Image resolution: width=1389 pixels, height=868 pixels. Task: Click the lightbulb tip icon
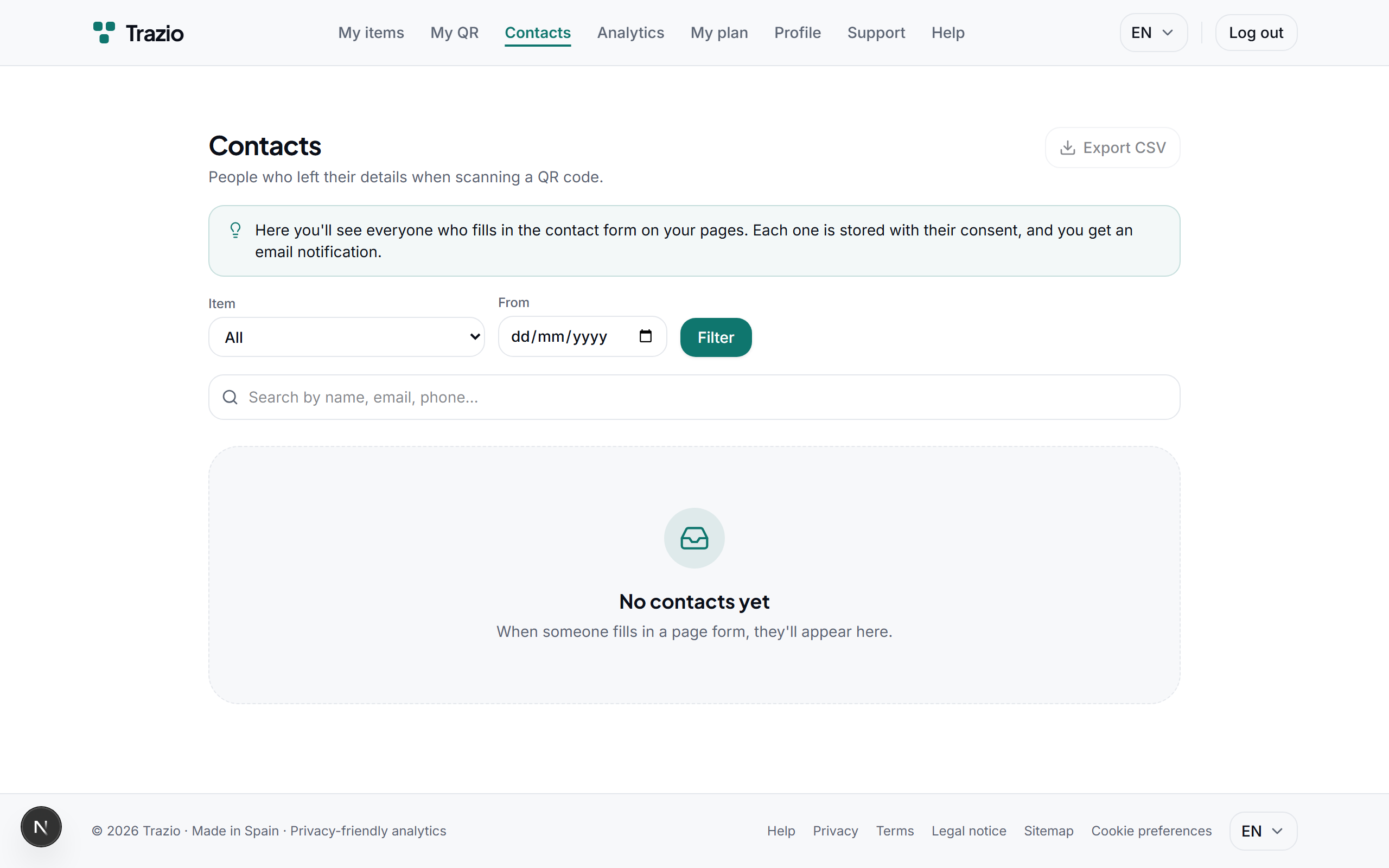[235, 230]
